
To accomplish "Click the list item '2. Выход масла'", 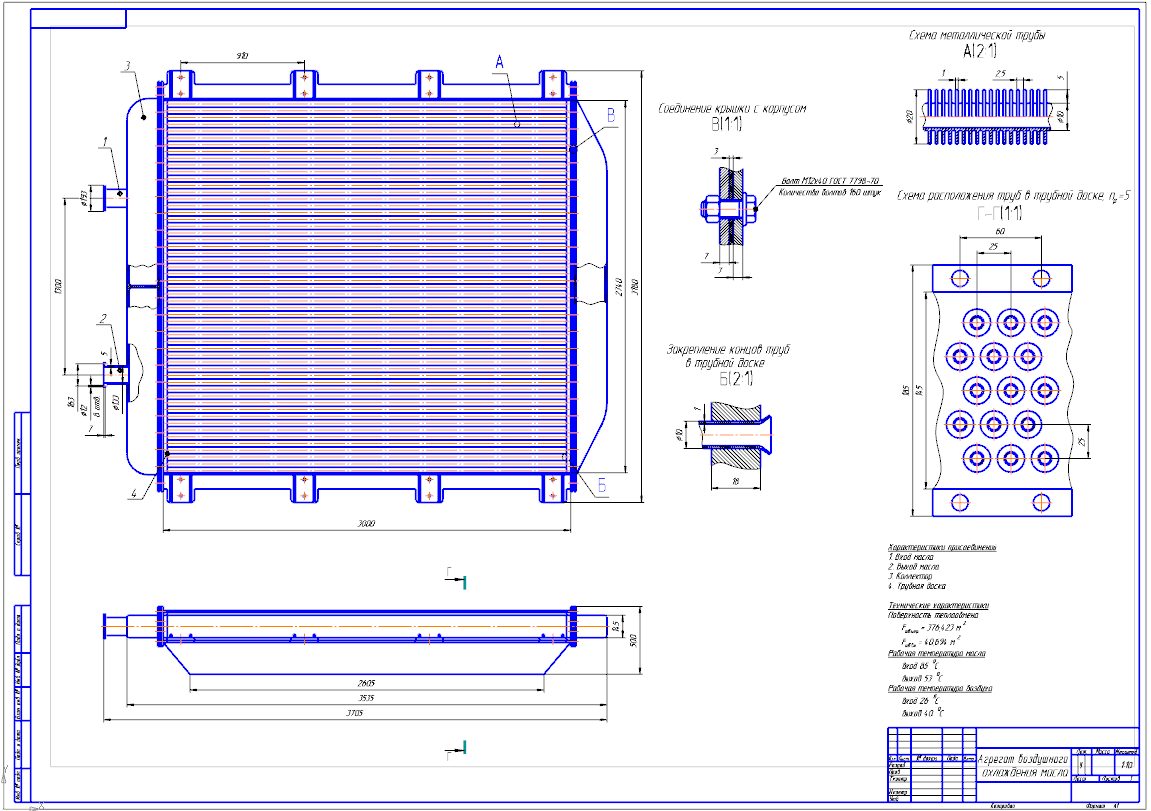I will coord(913,567).
